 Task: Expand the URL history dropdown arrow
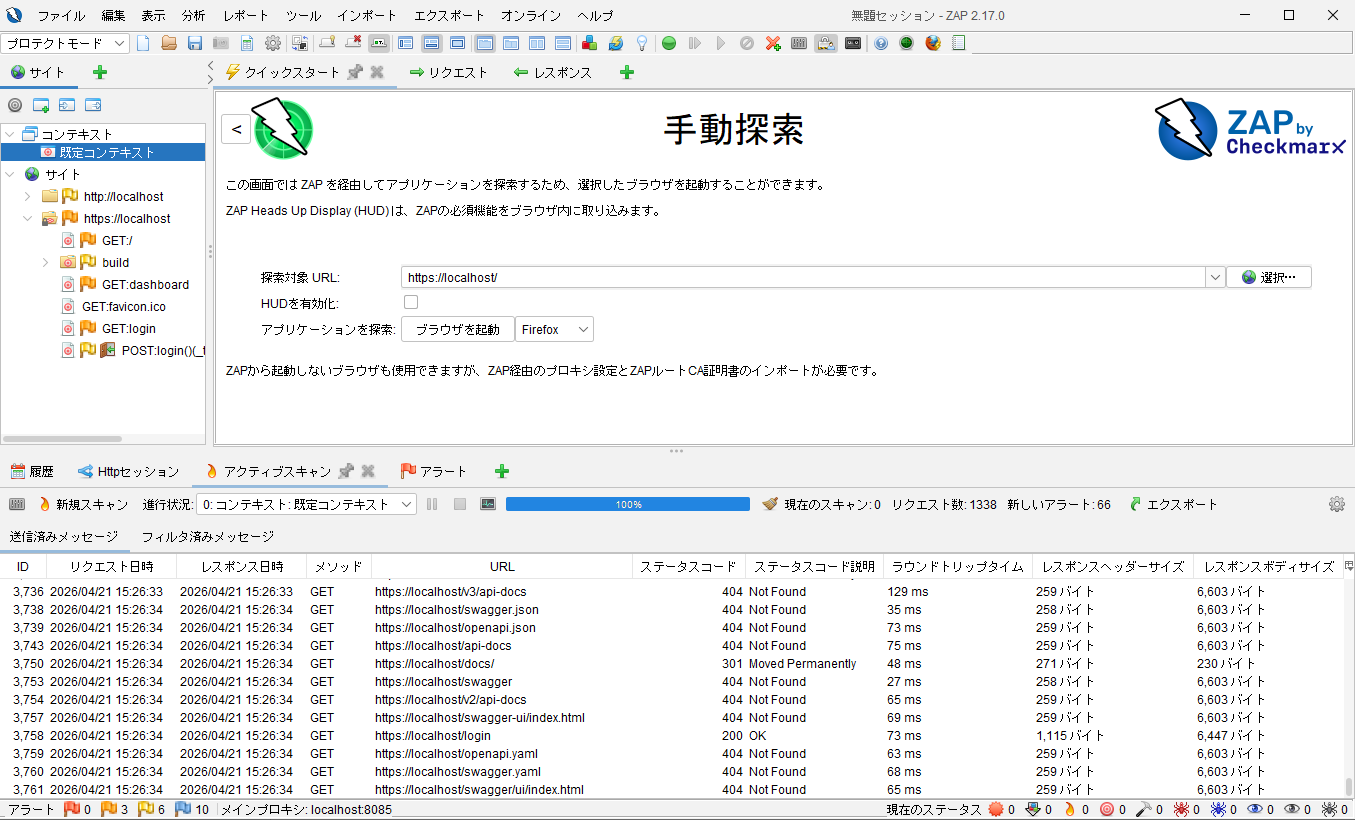1215,277
